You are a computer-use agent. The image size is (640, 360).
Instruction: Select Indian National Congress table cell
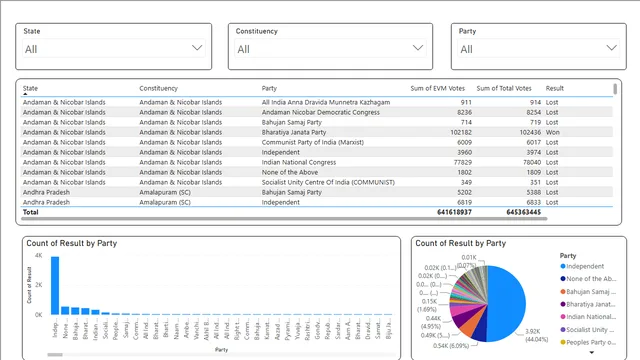coord(299,162)
